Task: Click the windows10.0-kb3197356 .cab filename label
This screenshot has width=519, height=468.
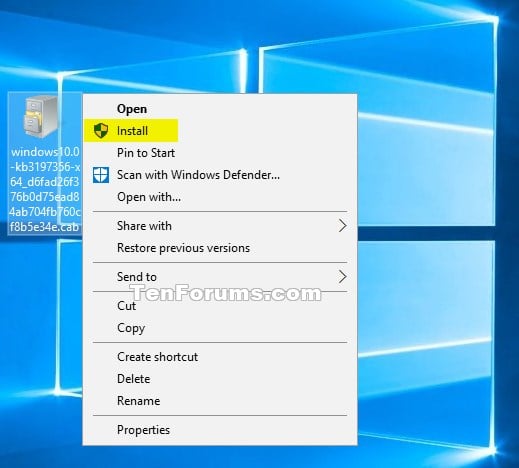Action: click(x=45, y=189)
